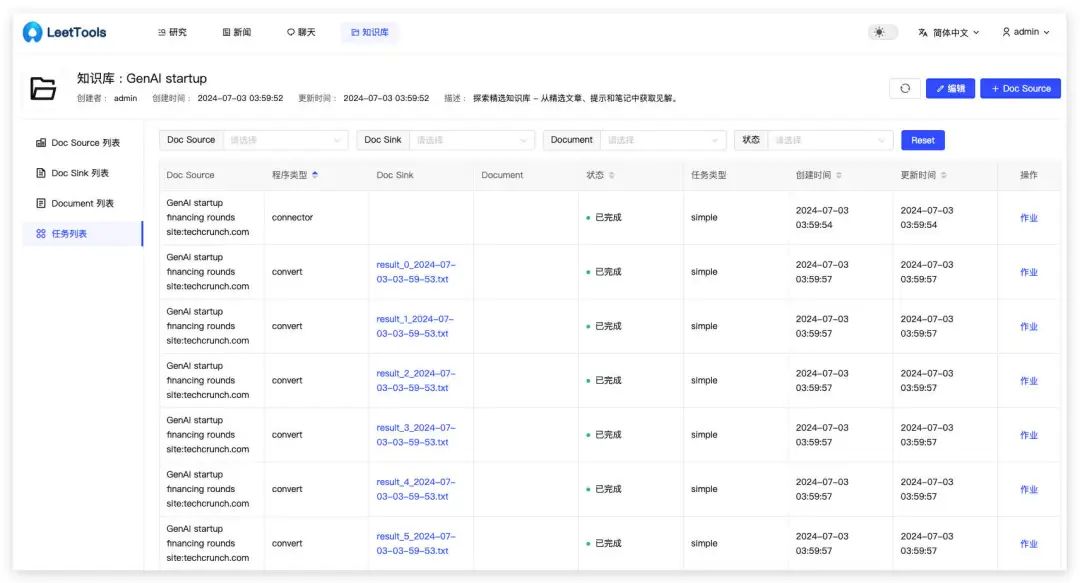The width and height of the screenshot is (1080, 583).
Task: Go to the 研究 tab
Action: point(172,32)
